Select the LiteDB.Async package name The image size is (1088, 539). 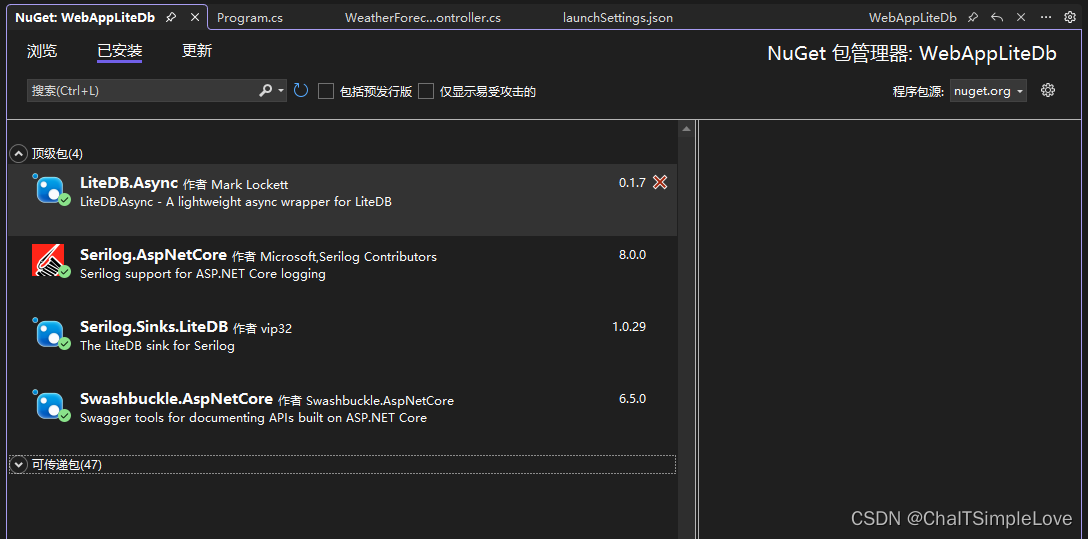(x=129, y=183)
